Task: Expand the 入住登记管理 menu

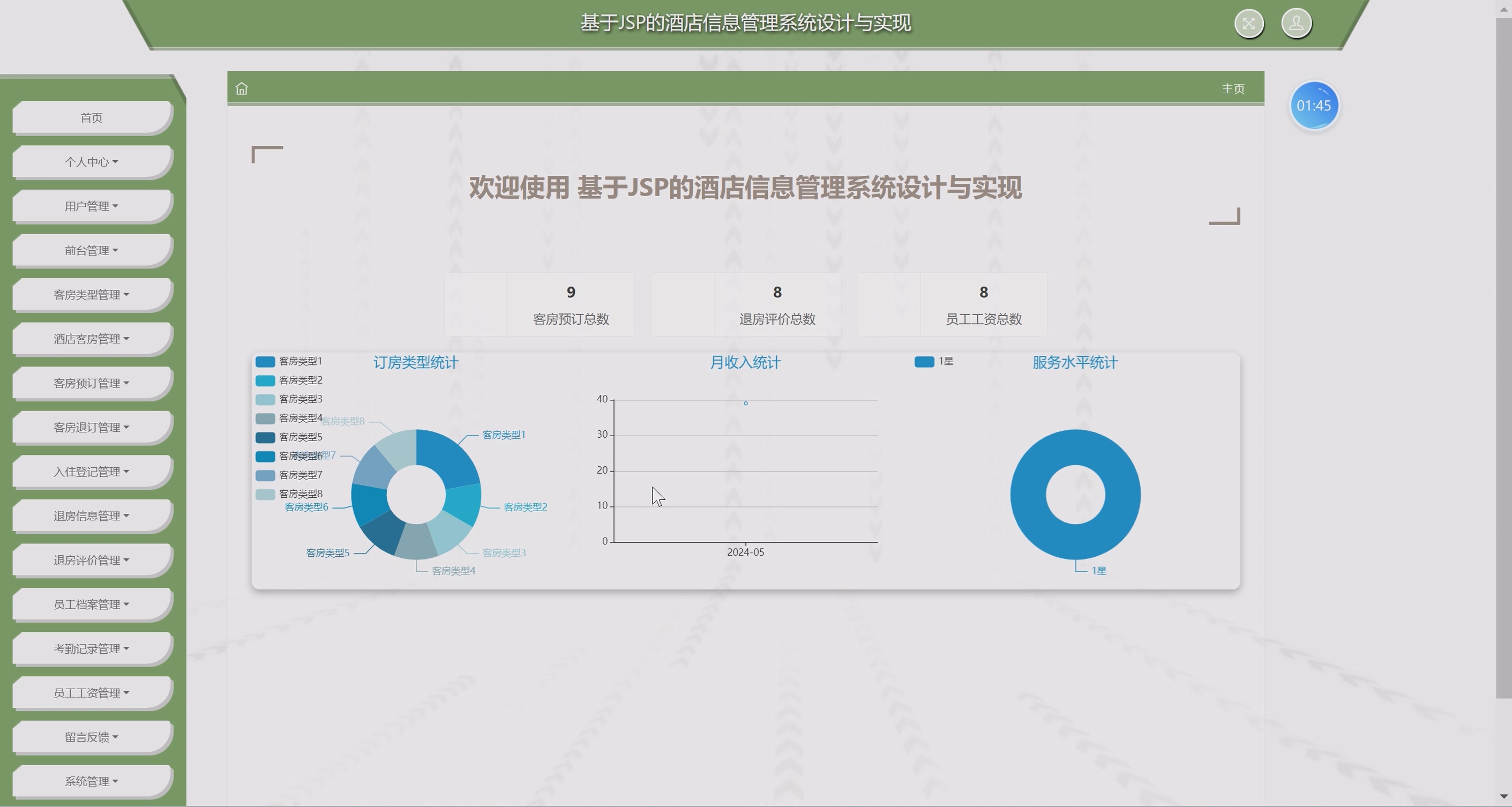Action: (x=92, y=472)
